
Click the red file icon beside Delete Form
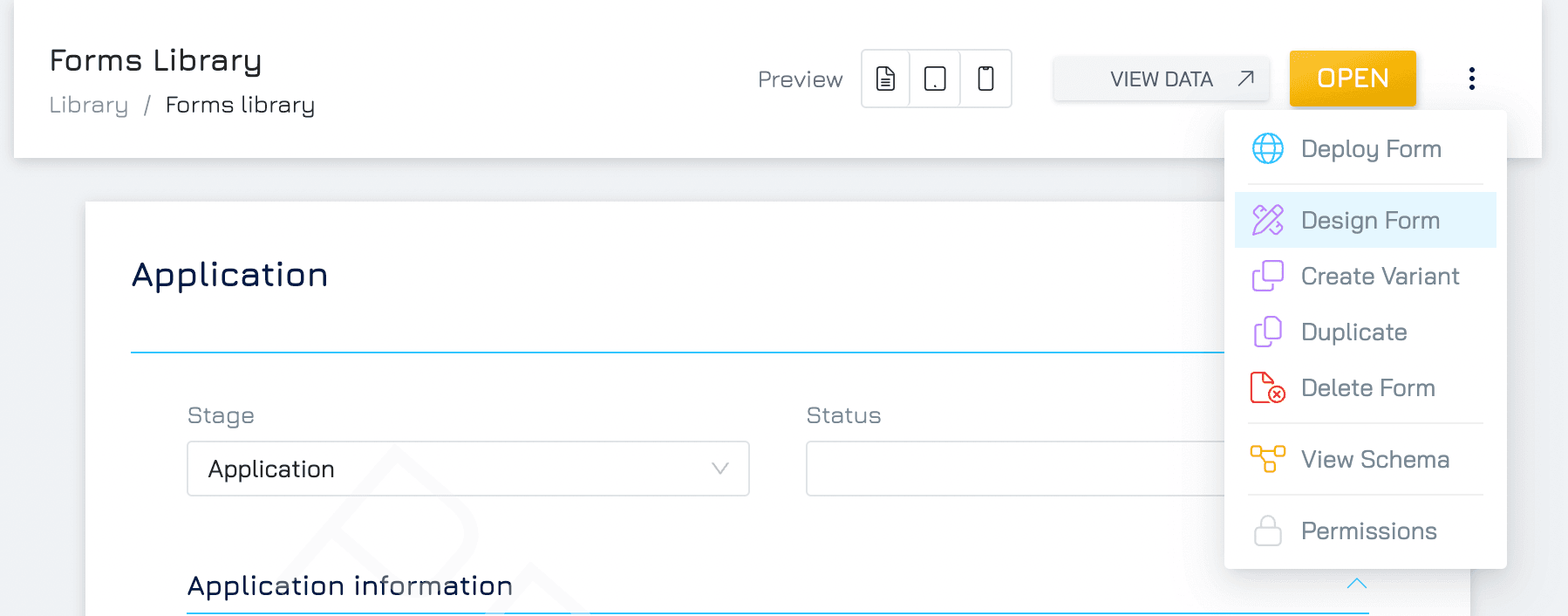point(1268,387)
